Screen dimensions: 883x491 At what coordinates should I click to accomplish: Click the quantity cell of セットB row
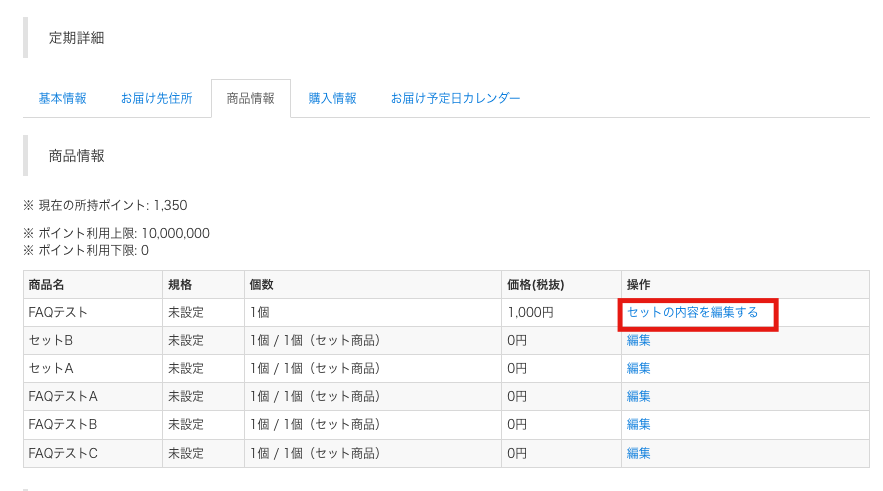click(373, 340)
